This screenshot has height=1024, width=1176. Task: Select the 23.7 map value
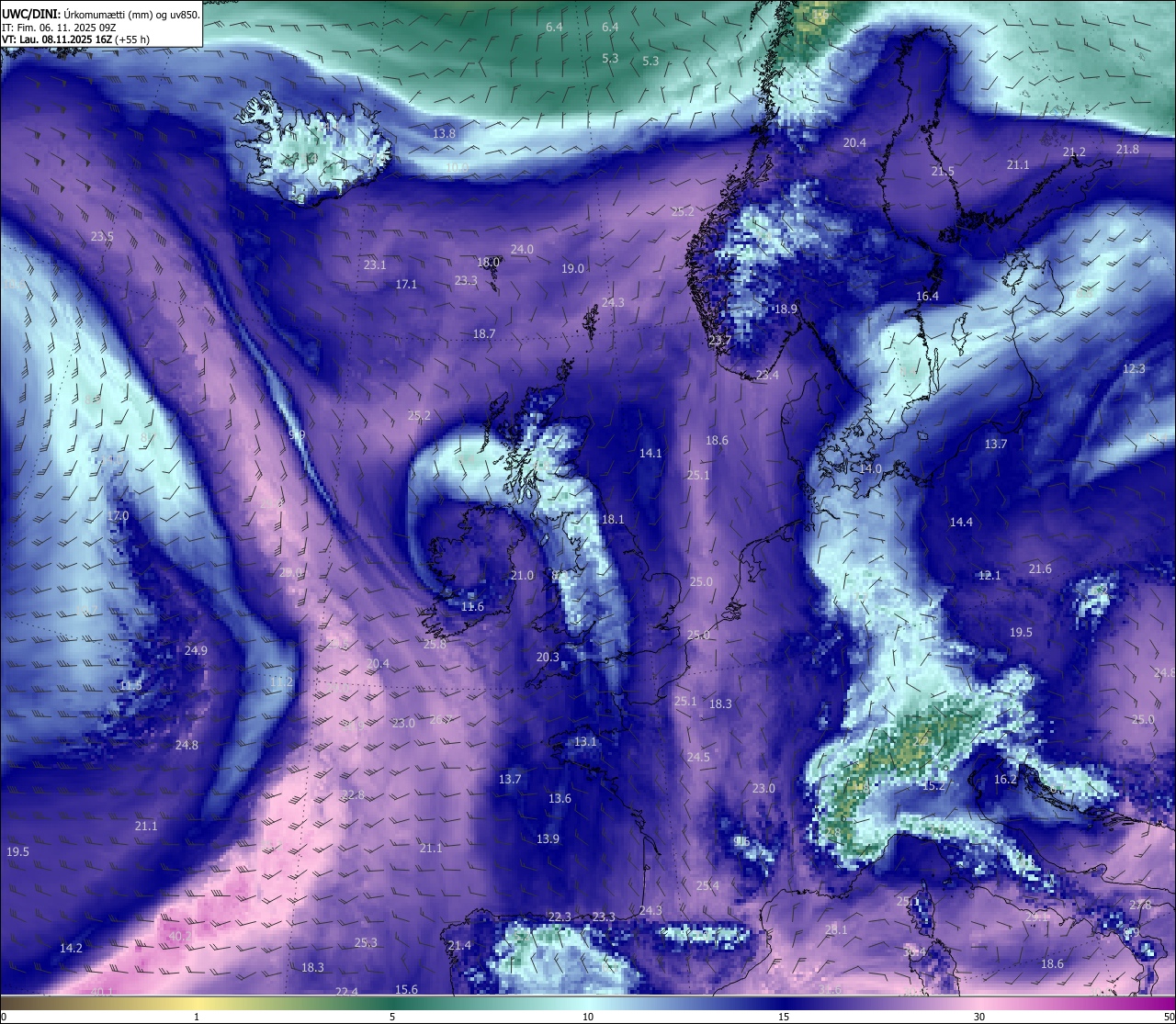720,340
